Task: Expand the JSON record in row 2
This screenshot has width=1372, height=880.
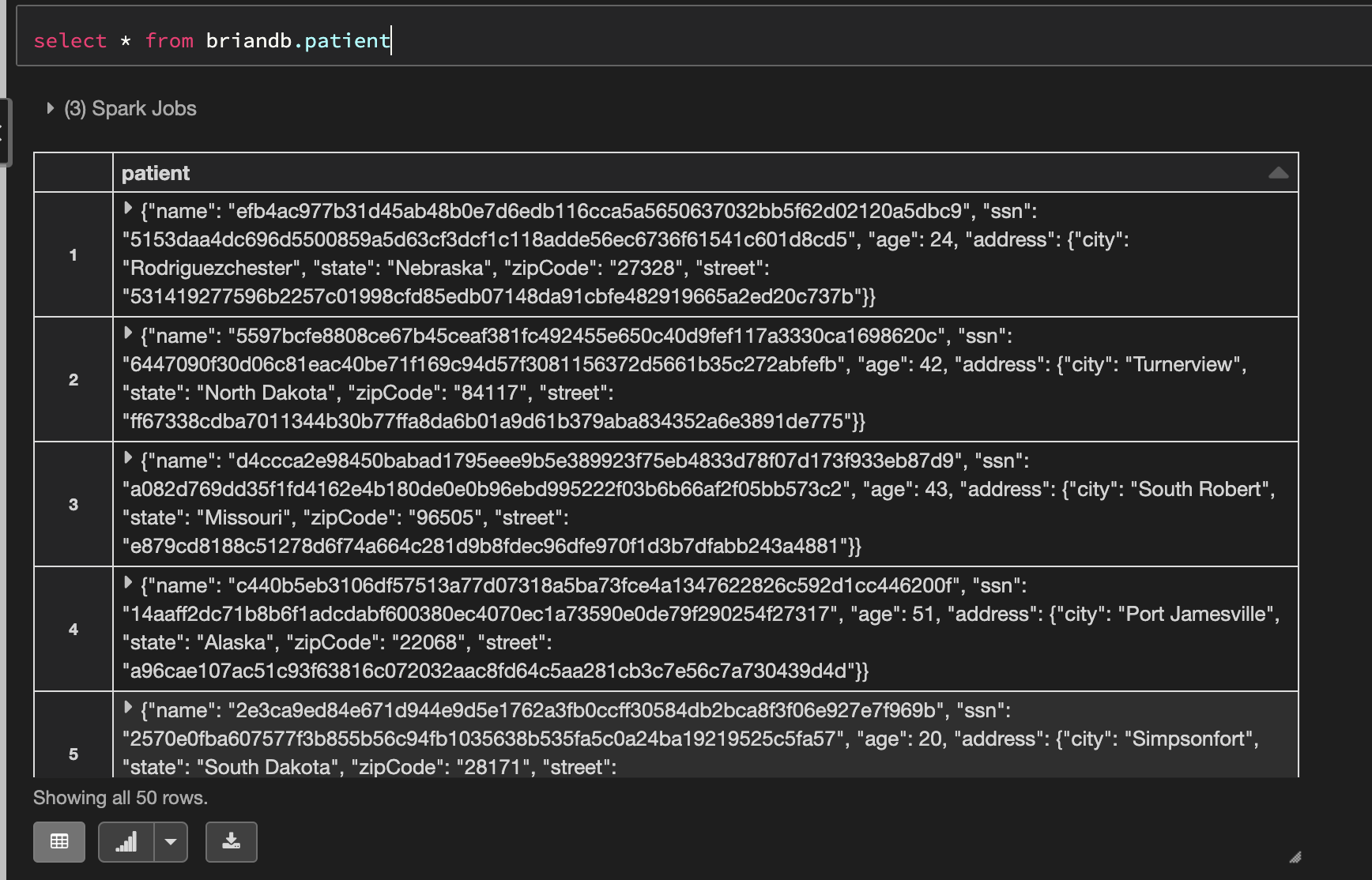Action: [x=128, y=333]
